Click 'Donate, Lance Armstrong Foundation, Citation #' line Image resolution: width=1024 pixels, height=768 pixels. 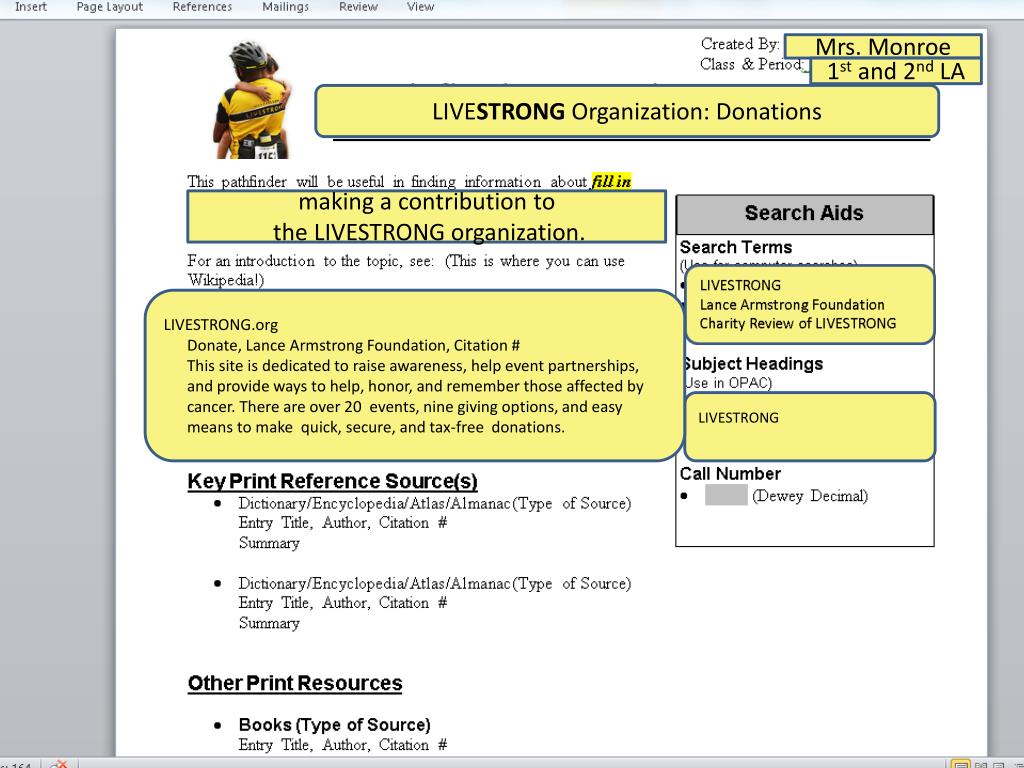tap(353, 345)
